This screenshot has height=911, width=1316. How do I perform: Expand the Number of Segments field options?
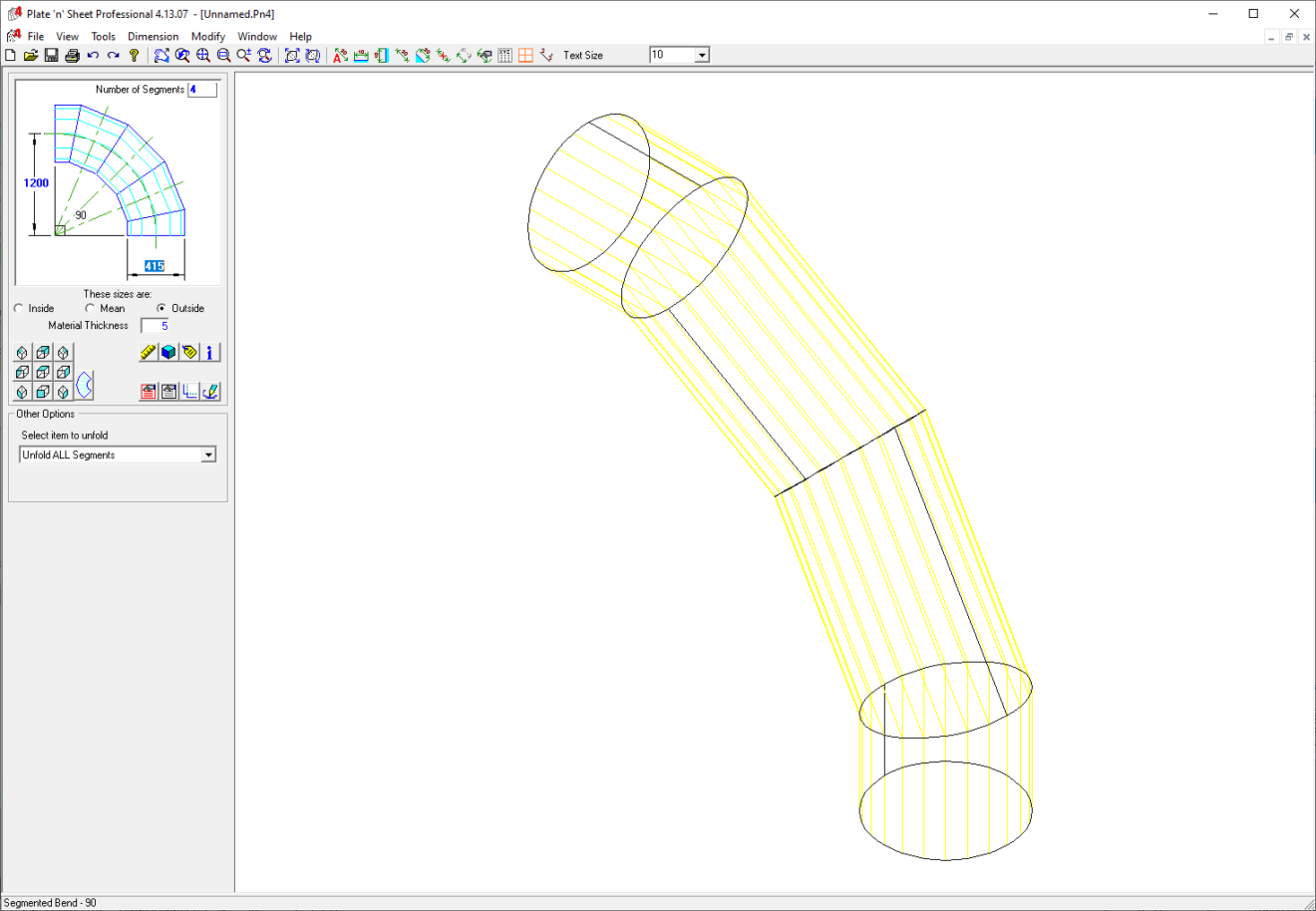[x=202, y=89]
